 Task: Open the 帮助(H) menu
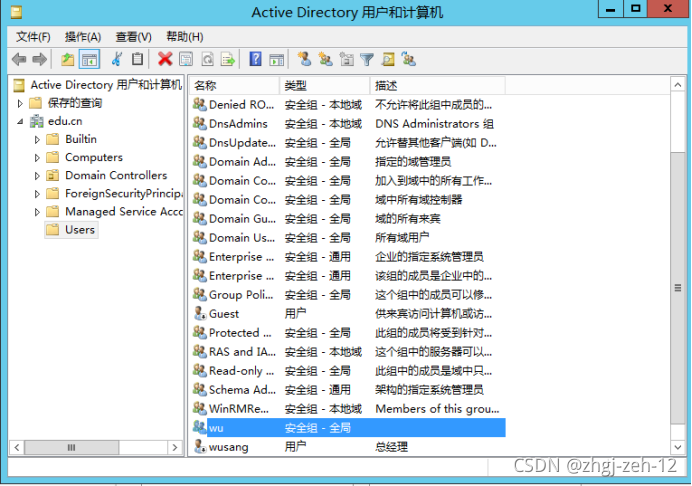coord(184,37)
